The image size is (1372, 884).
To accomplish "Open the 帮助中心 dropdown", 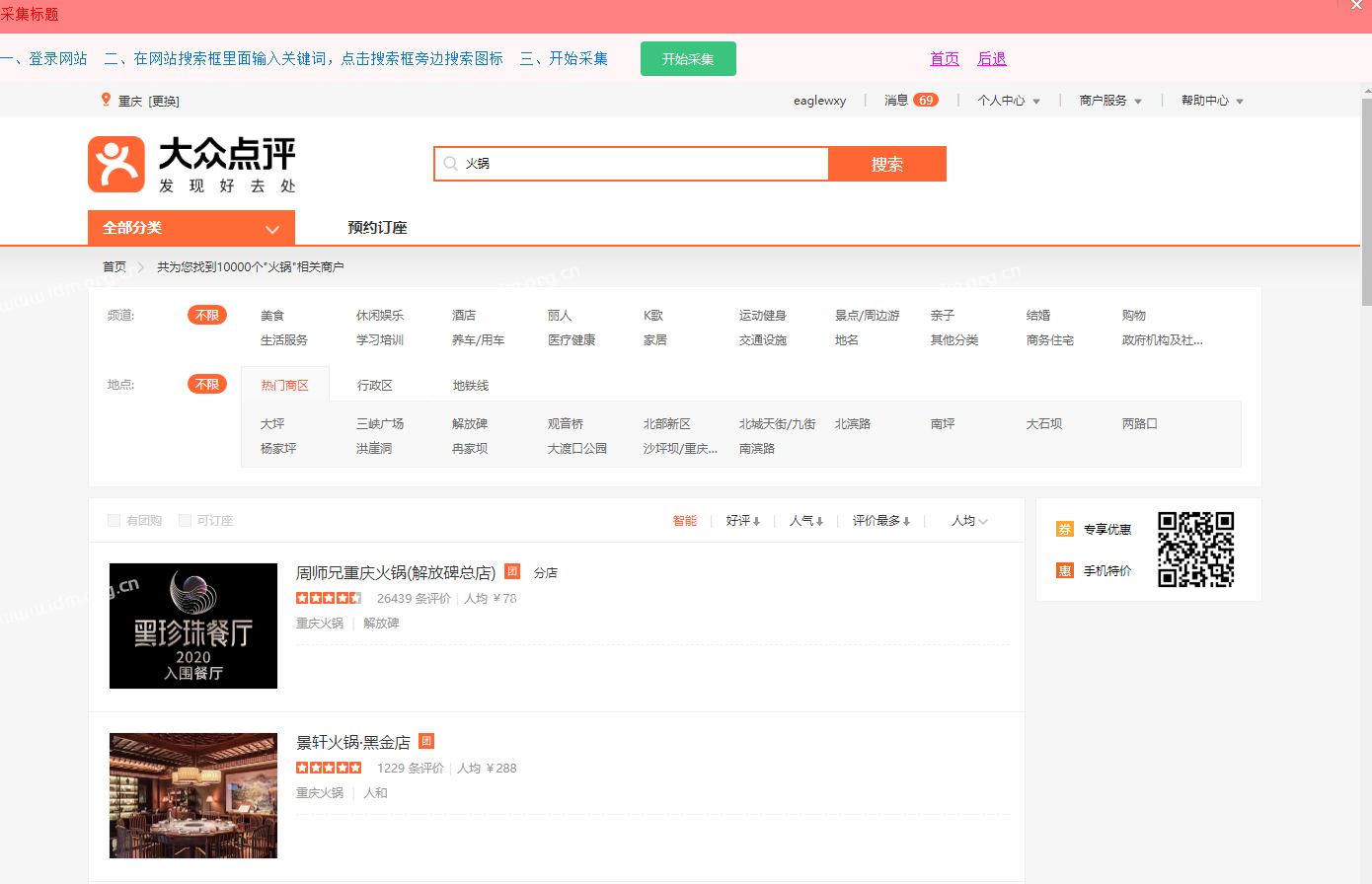I will [x=1212, y=101].
